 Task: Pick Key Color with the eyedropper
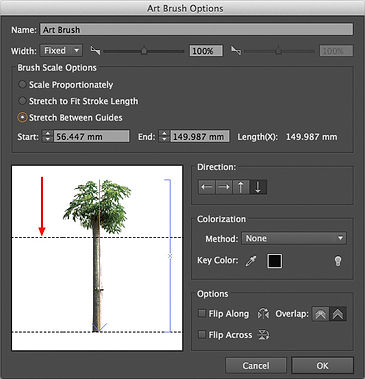[251, 261]
